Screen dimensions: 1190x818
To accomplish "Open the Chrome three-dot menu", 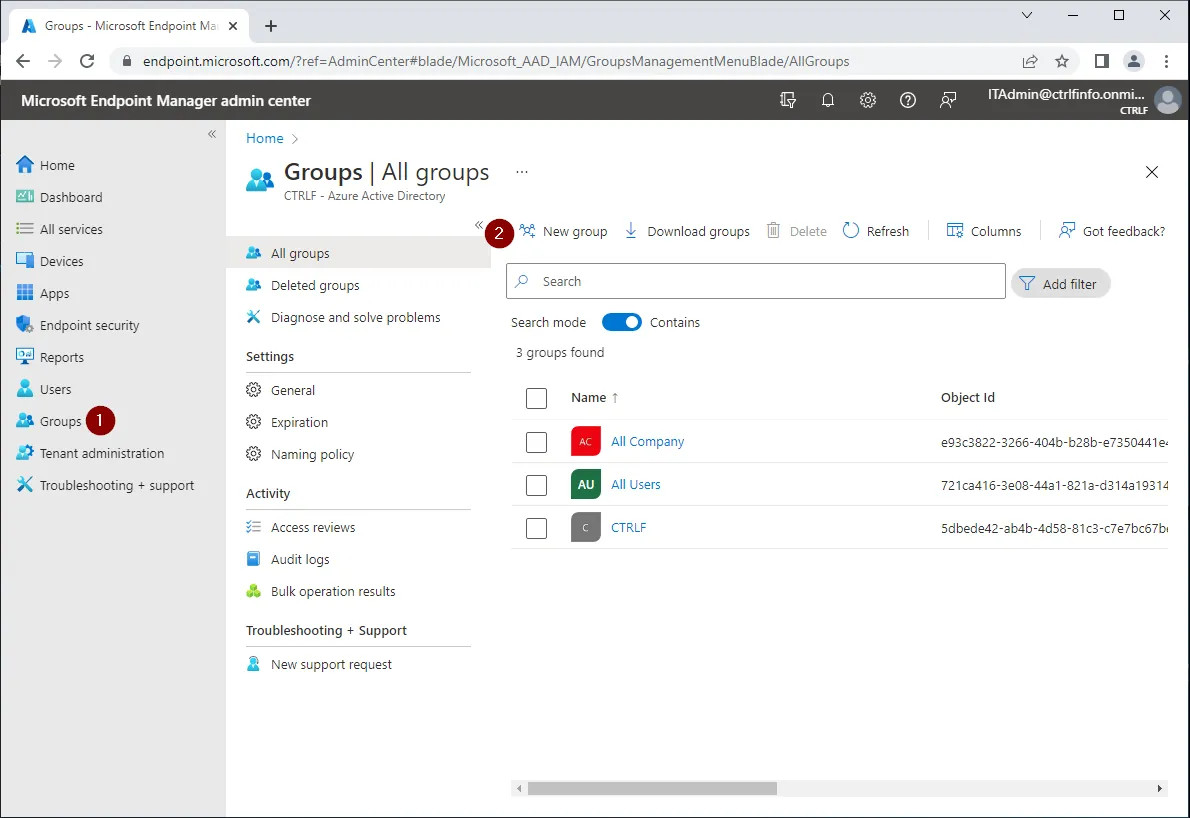I will [x=1166, y=61].
